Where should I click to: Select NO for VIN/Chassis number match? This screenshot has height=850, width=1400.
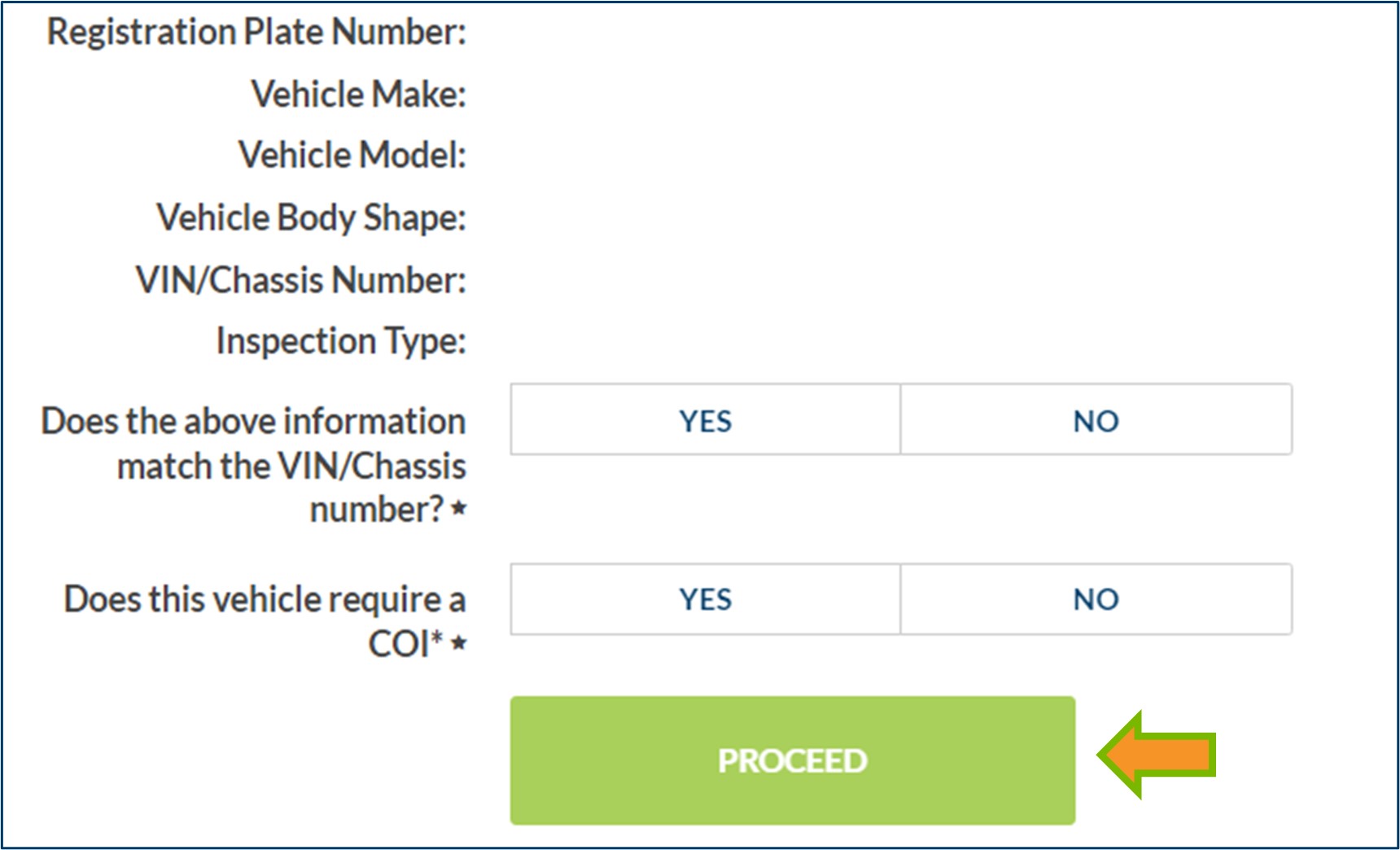pos(1096,420)
